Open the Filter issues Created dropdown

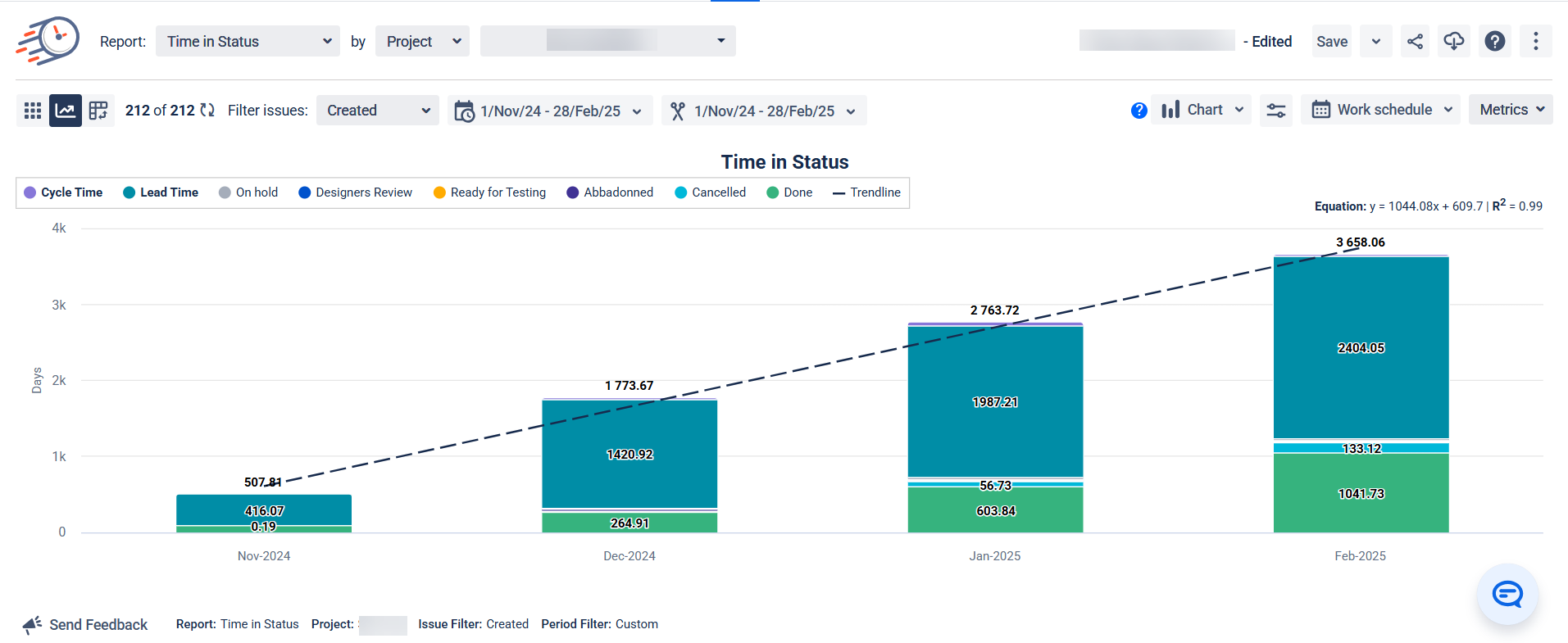(x=378, y=111)
